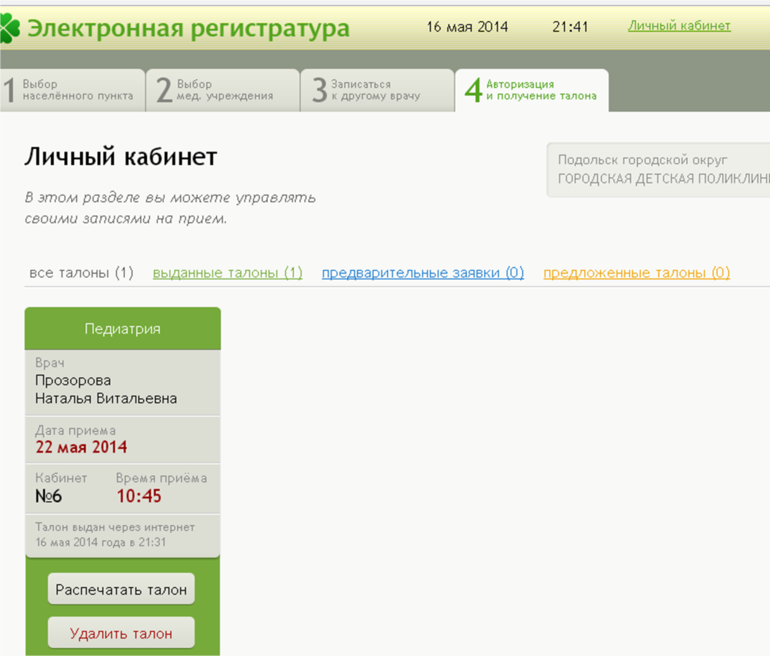Screen dimensions: 770x656
Task: Click ГОРОДСКАЯ ДЕТСКАЯ ПОЛИКЛИН clinic name
Action: point(663,179)
